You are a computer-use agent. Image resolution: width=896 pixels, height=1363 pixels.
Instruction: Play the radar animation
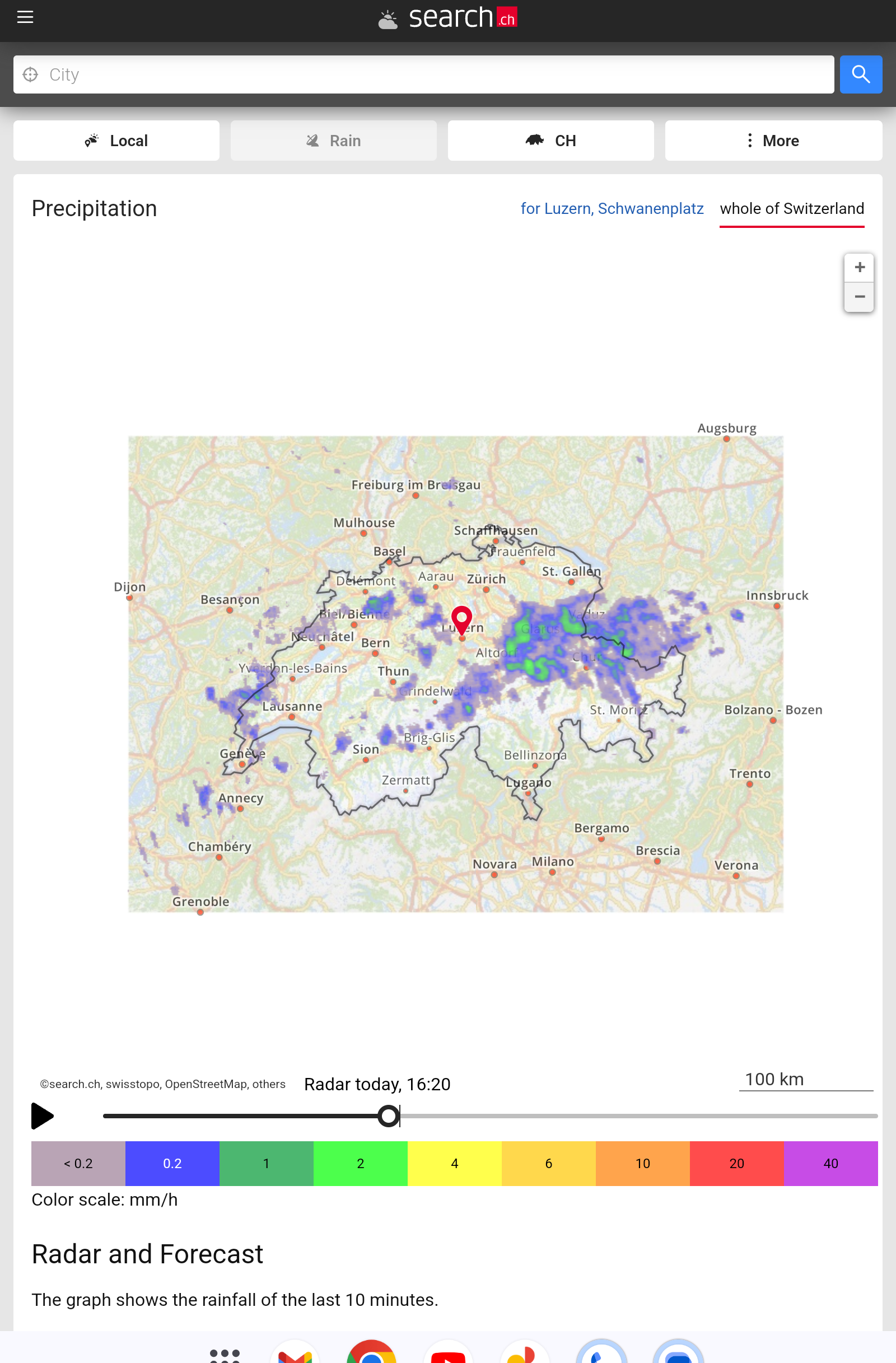pos(42,1115)
